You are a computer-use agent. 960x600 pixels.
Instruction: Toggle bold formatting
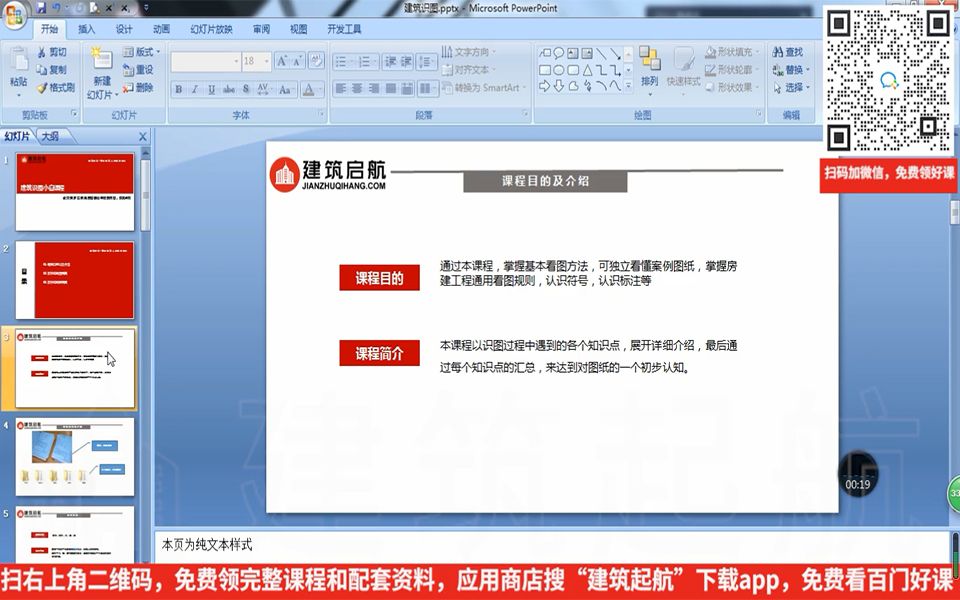[179, 88]
